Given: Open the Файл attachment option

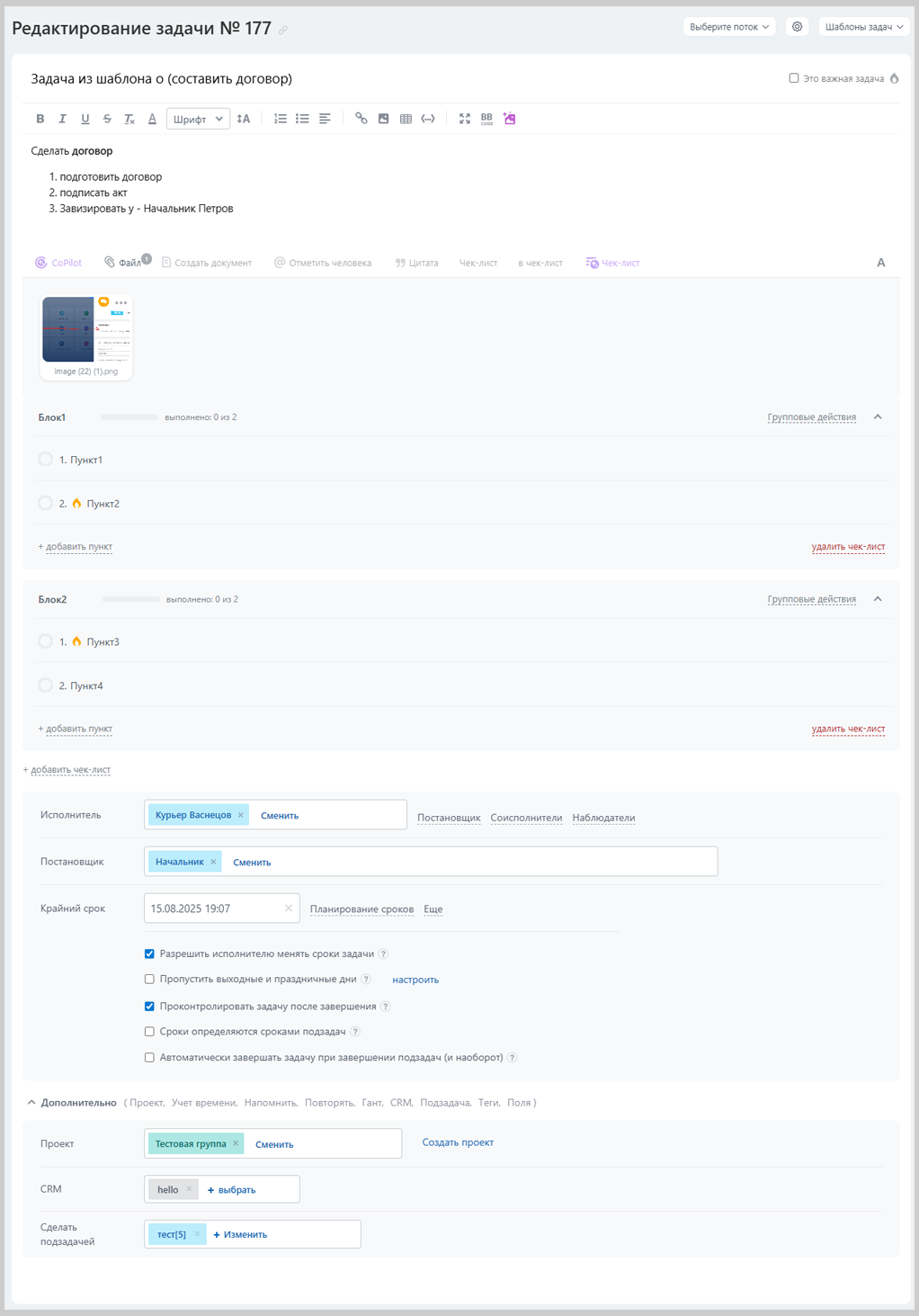Looking at the screenshot, I should (x=127, y=263).
